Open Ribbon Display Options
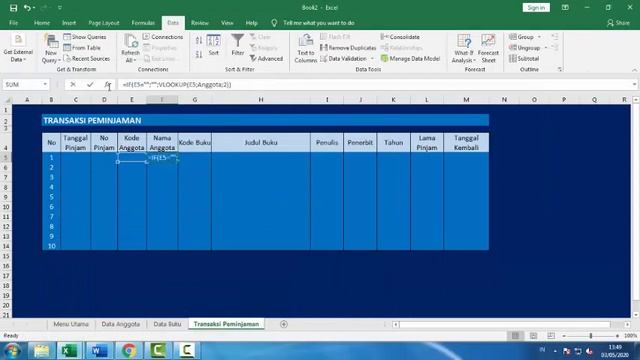The width and height of the screenshot is (640, 360). coord(565,8)
